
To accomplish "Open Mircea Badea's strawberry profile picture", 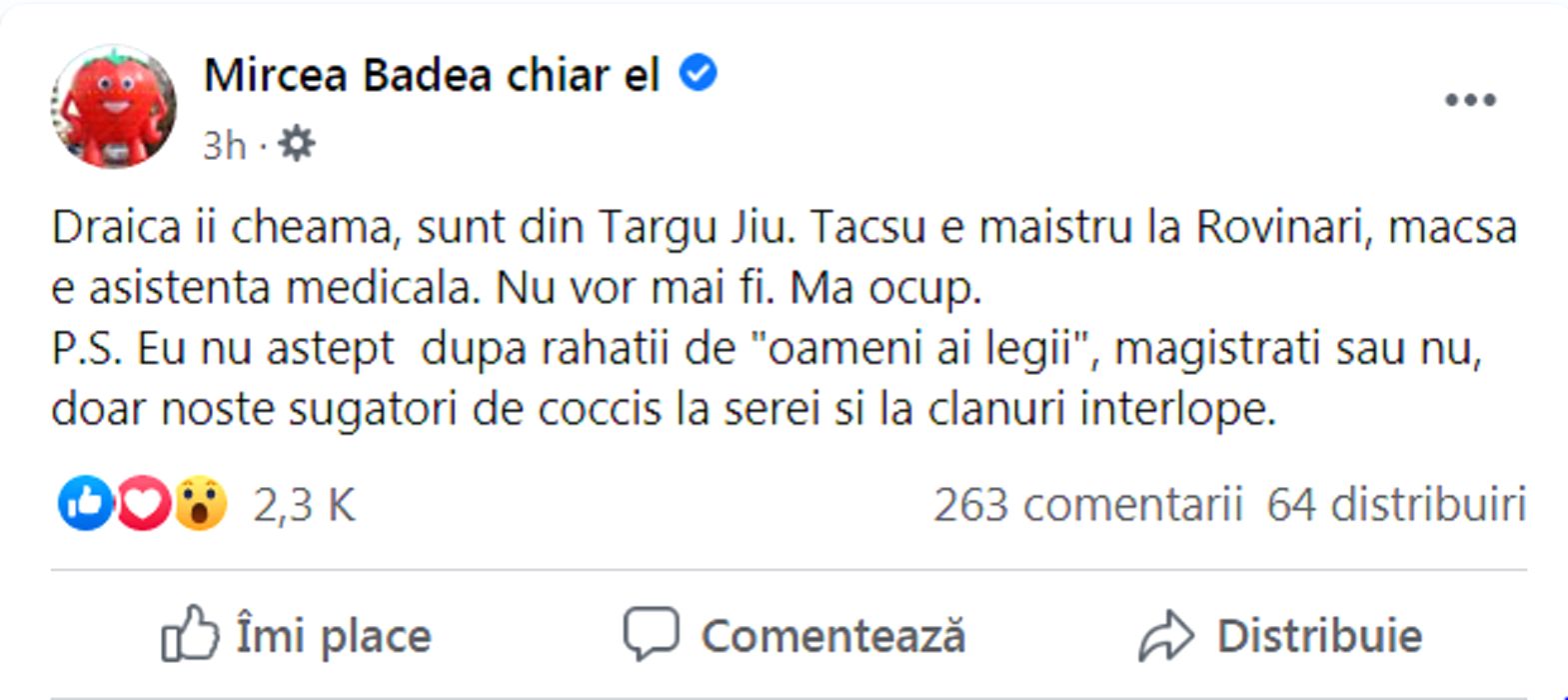I will (113, 106).
